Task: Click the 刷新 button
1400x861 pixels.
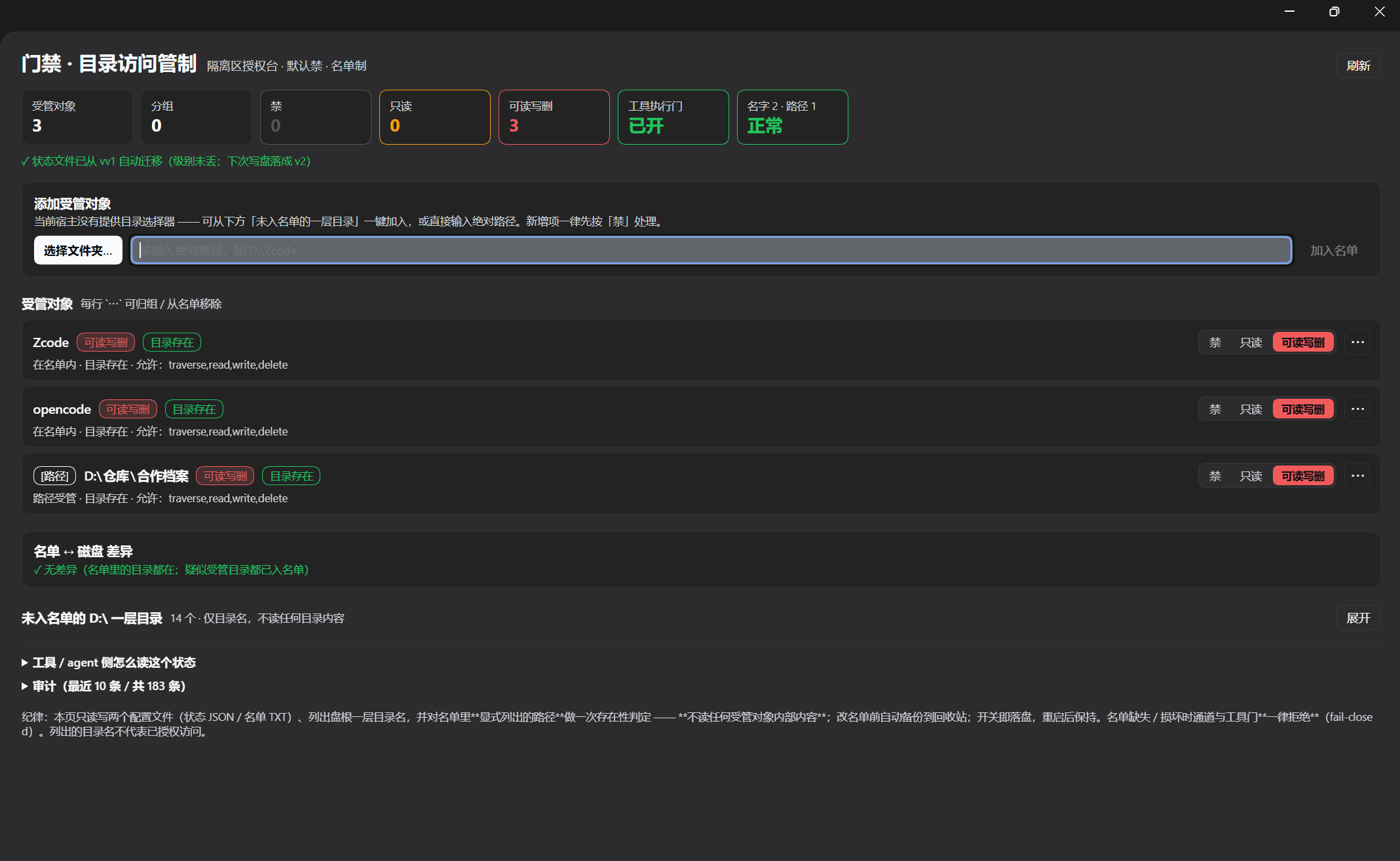Action: pyautogui.click(x=1358, y=65)
